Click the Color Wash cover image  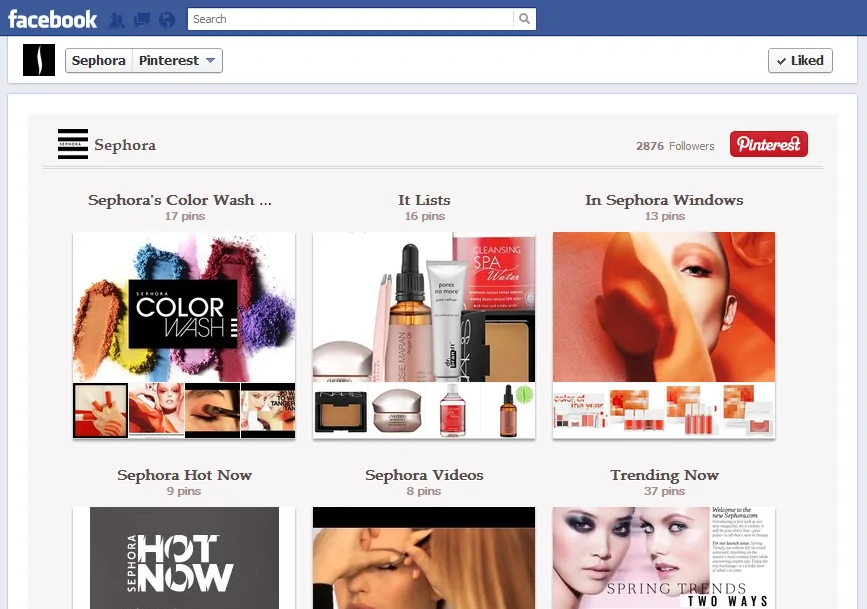click(x=184, y=307)
